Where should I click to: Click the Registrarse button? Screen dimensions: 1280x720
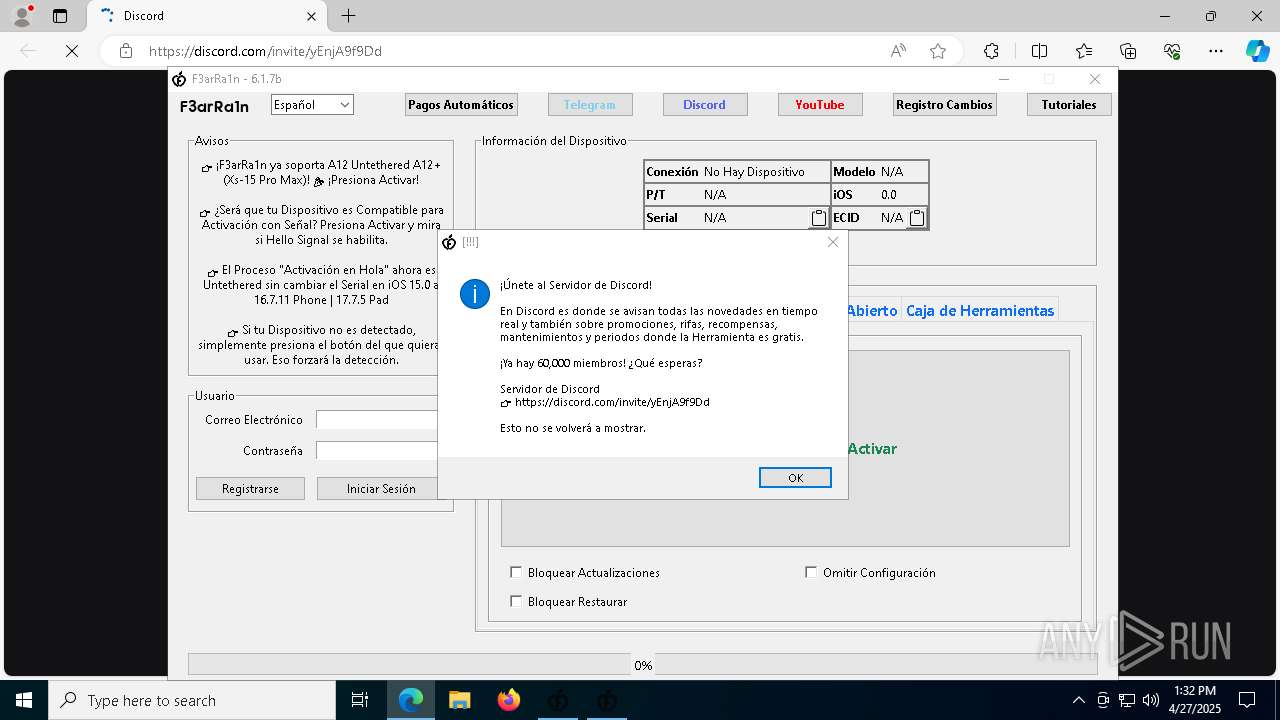[x=250, y=488]
